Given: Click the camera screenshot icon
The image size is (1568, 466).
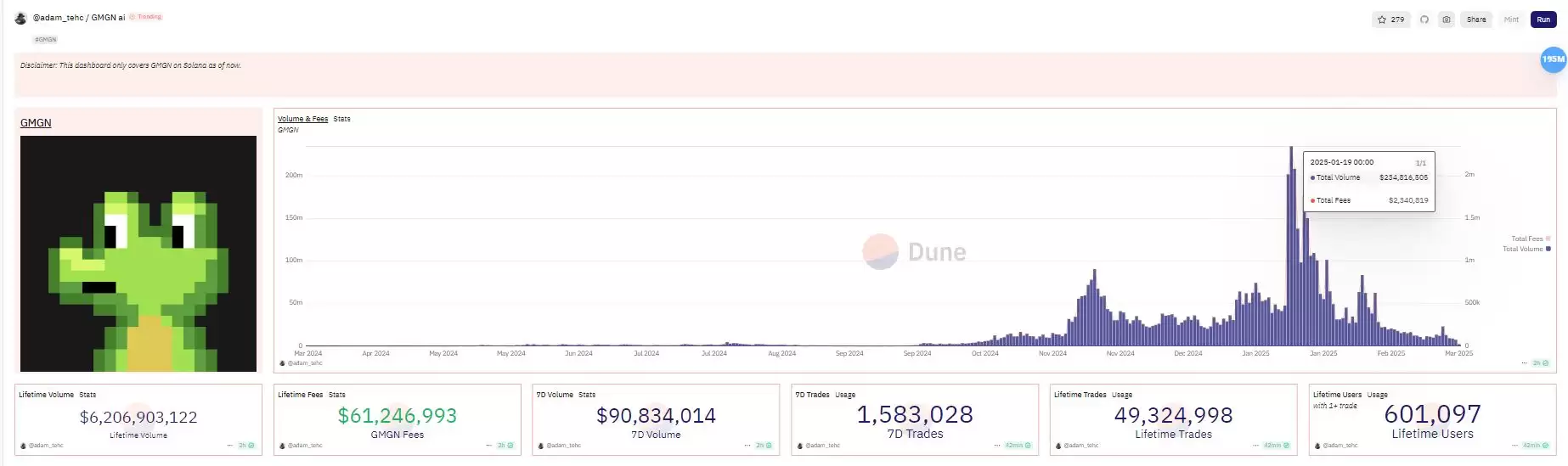Looking at the screenshot, I should 1446,20.
